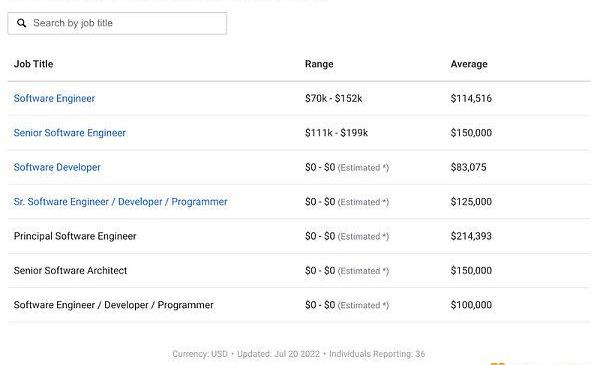Select the Senior Software Architect row

(x=299, y=270)
